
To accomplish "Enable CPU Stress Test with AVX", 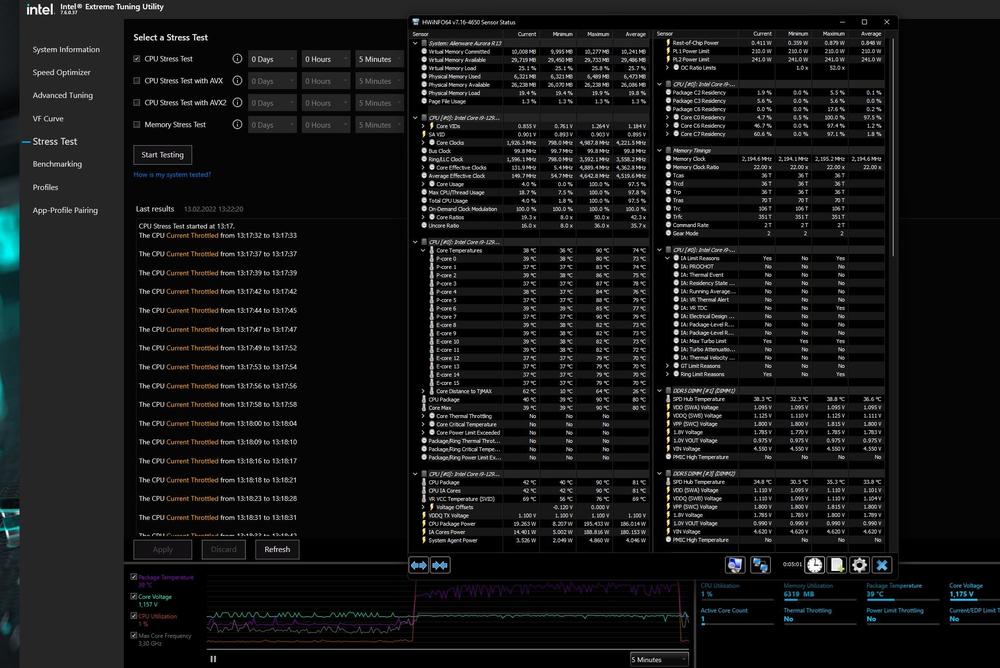I will coord(137,81).
